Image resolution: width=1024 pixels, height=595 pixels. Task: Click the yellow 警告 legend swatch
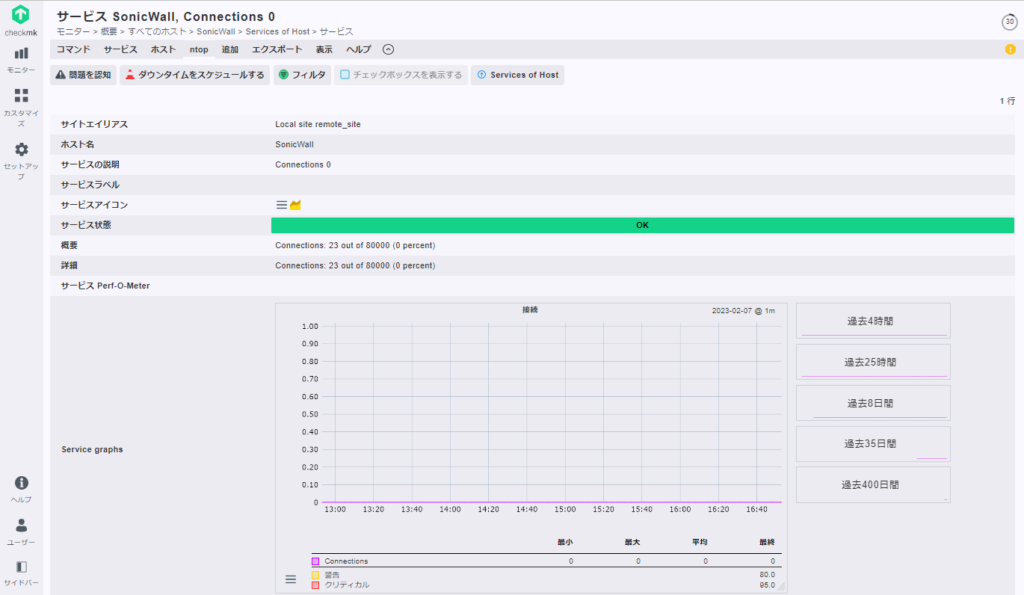click(x=315, y=575)
